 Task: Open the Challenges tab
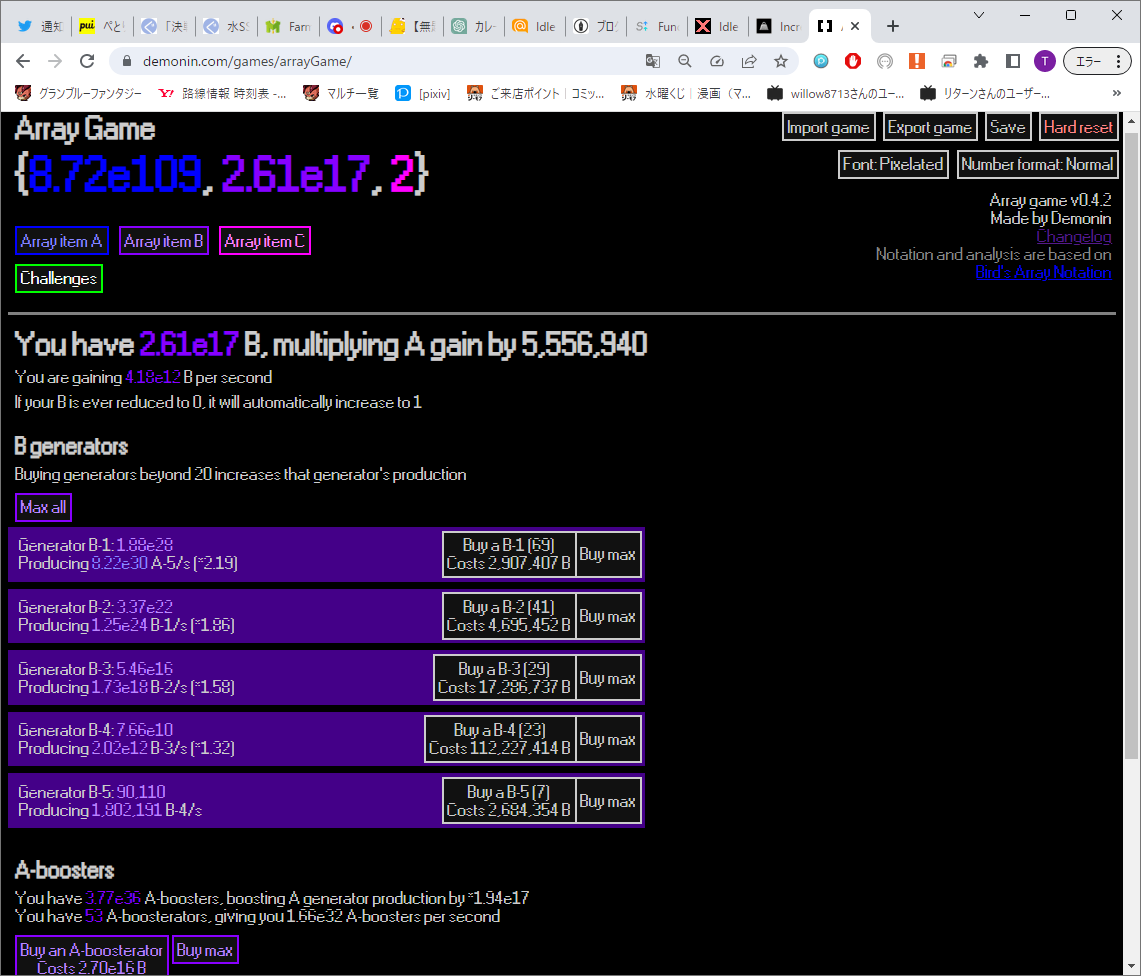coord(58,279)
